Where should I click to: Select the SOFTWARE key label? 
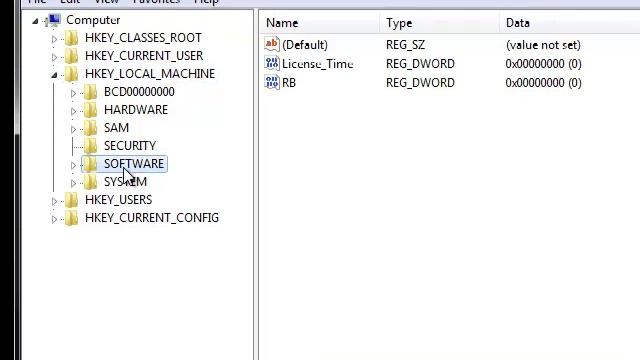[x=134, y=164]
